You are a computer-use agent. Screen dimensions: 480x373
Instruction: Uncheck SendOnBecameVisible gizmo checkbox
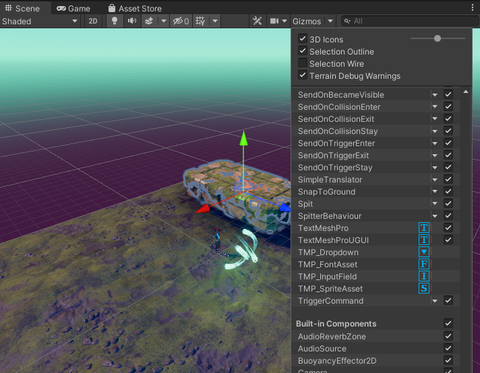coord(448,94)
